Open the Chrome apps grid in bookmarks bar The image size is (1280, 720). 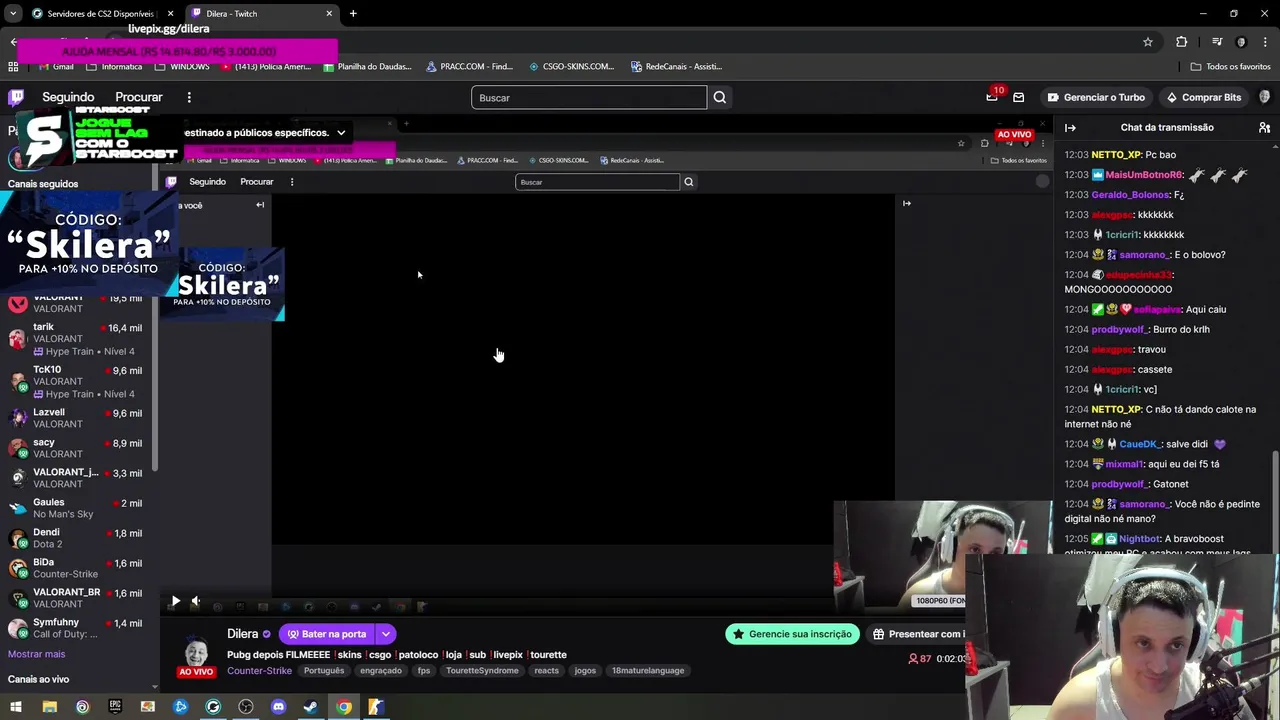coord(13,66)
